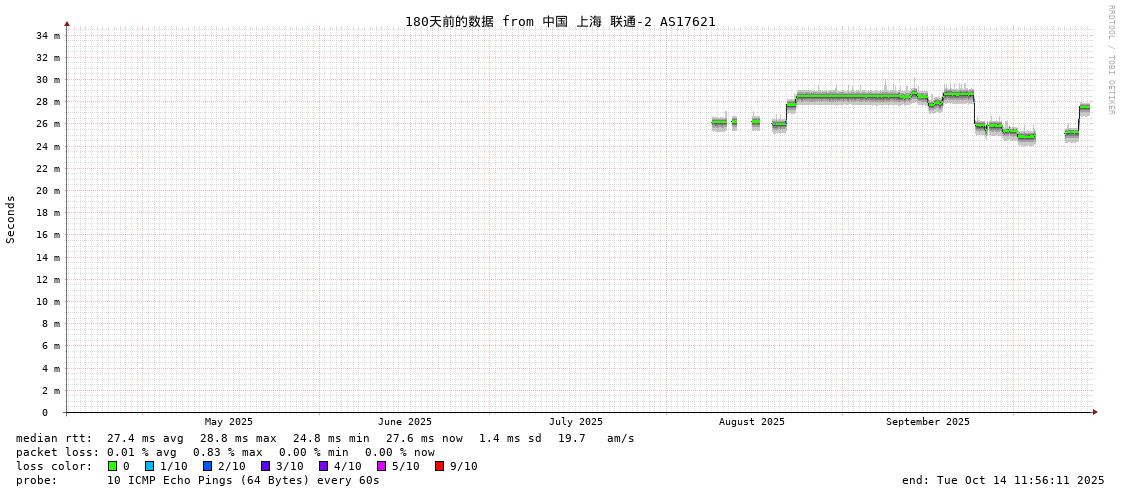Click the purple 3/10 loss color swatch

pos(266,466)
